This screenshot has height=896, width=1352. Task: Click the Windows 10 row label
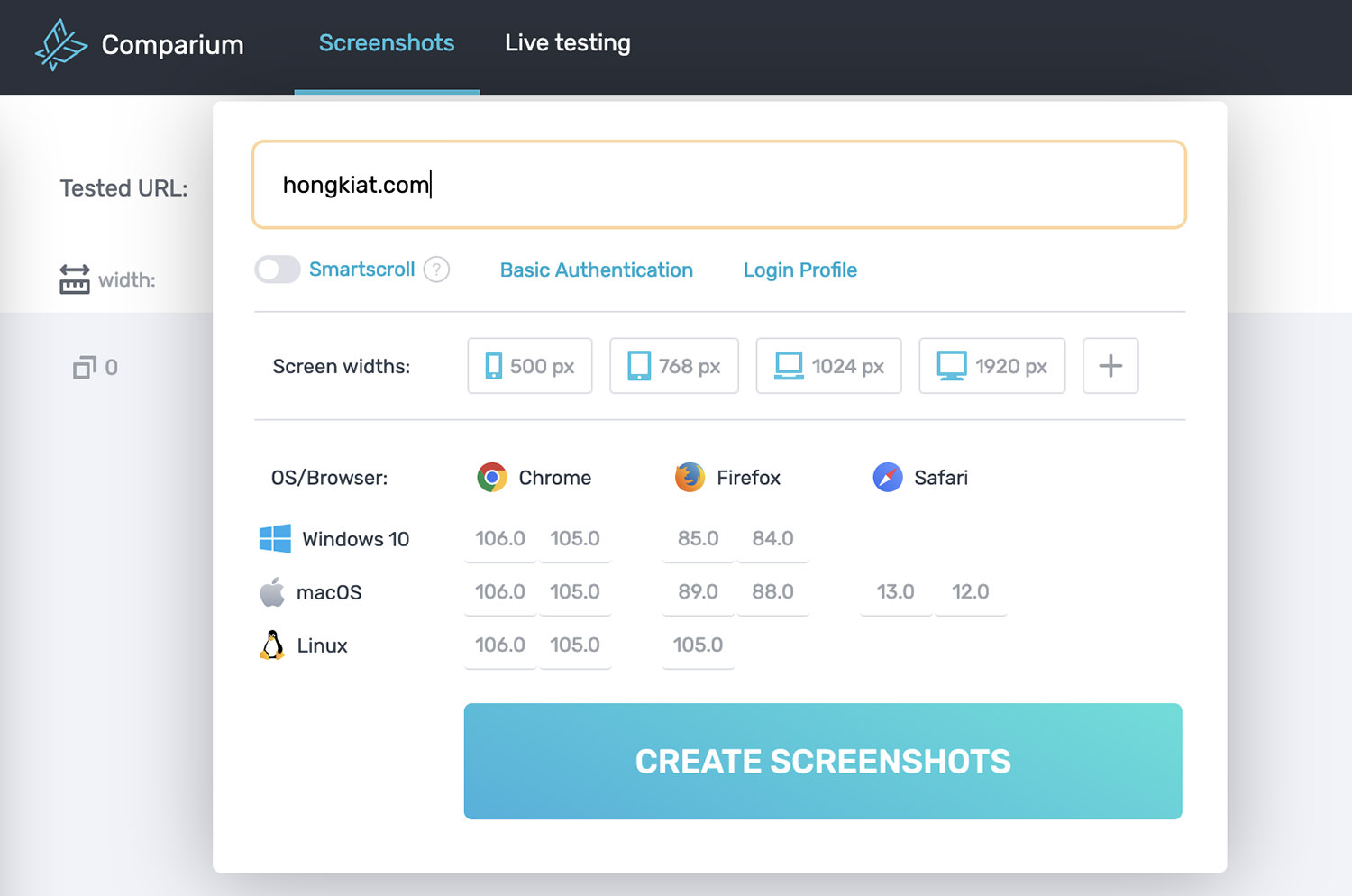(356, 539)
